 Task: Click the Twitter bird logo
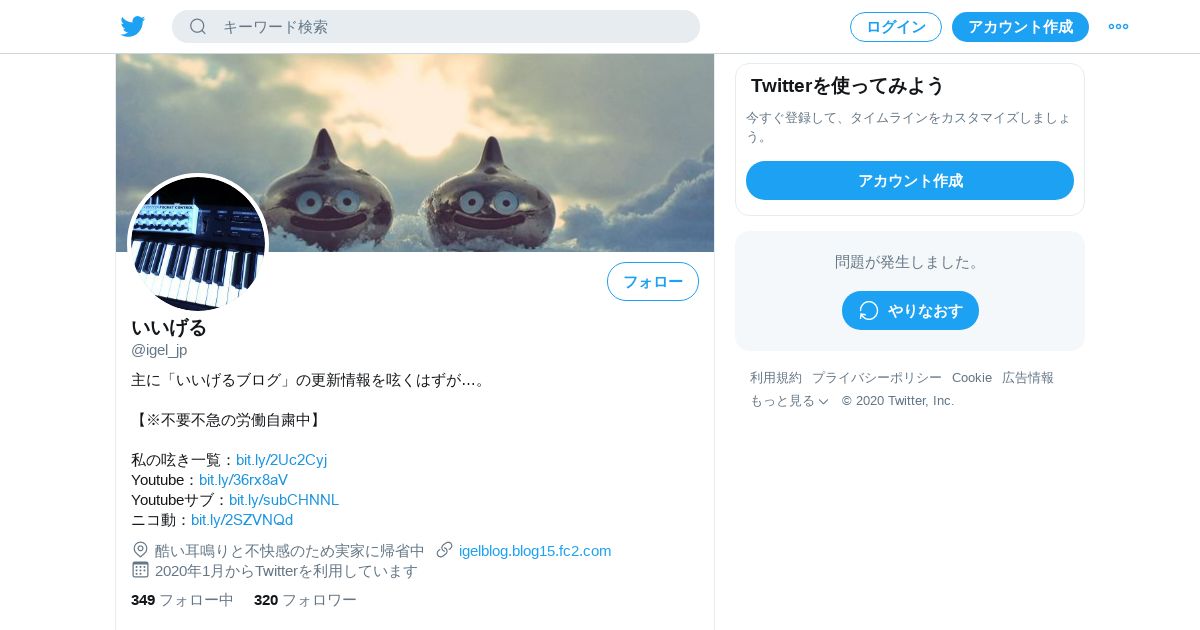pos(133,27)
